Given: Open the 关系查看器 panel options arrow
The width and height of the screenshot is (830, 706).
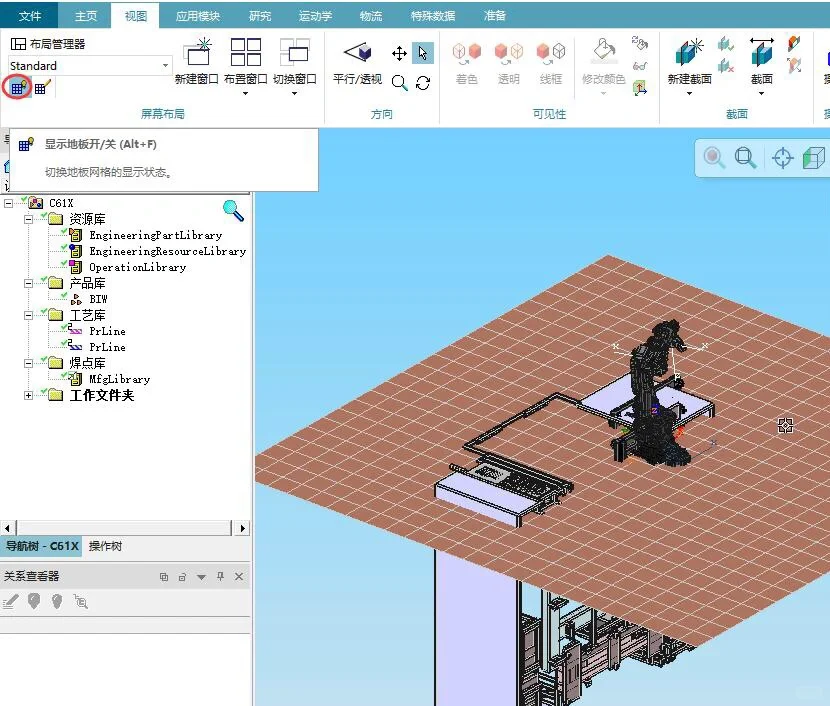Looking at the screenshot, I should (201, 577).
